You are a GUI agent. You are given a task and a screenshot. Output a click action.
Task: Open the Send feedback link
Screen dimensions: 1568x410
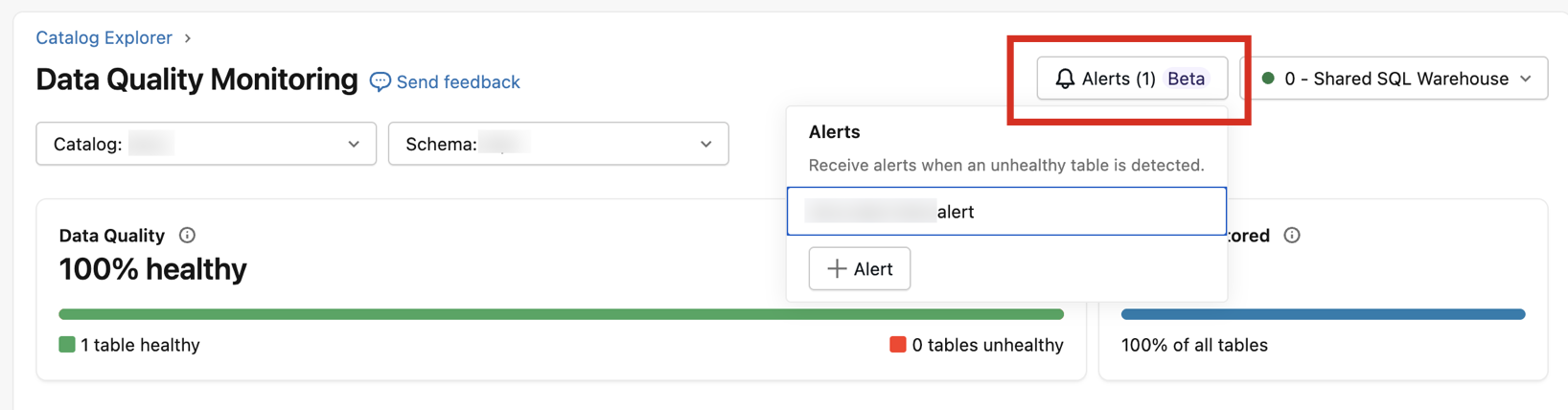(457, 82)
